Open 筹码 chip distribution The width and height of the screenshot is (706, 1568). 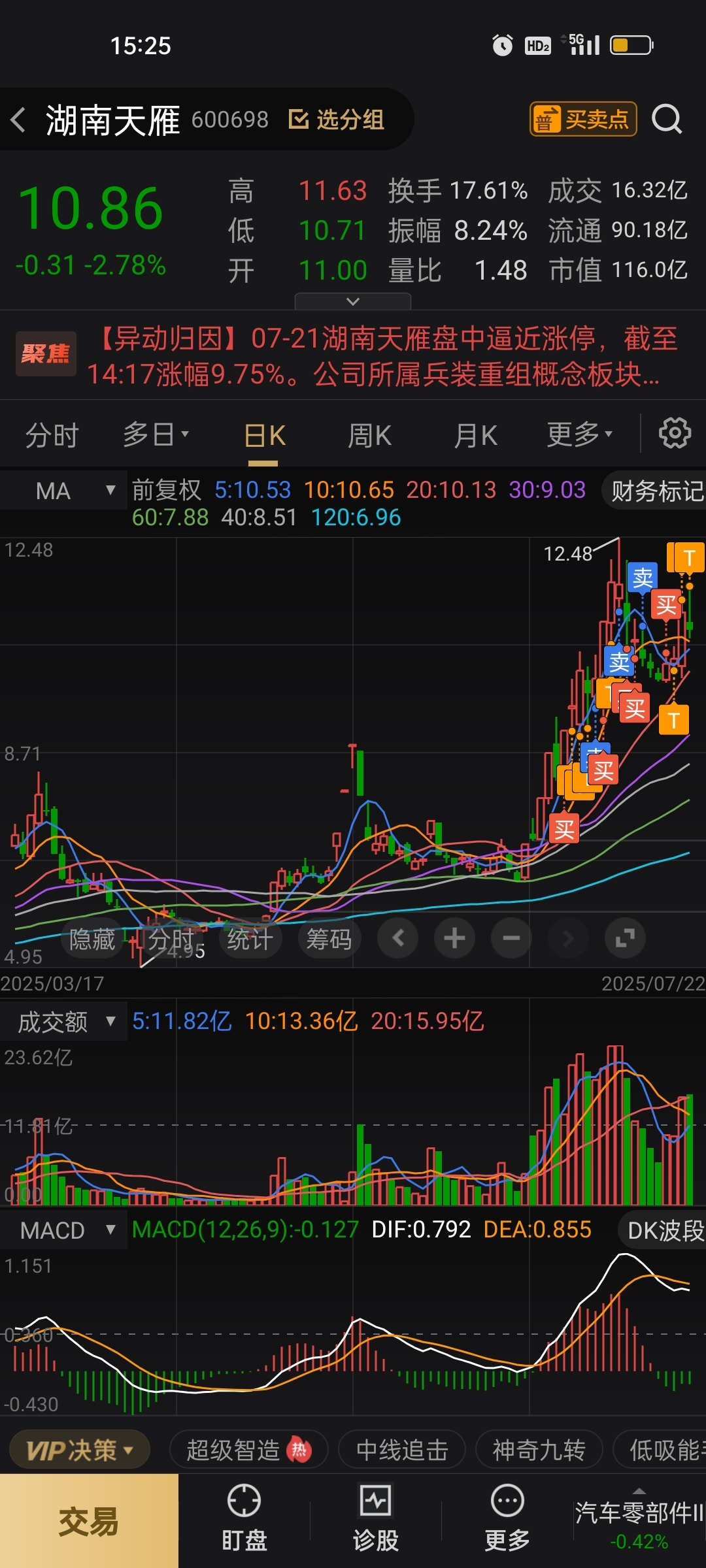[x=329, y=939]
